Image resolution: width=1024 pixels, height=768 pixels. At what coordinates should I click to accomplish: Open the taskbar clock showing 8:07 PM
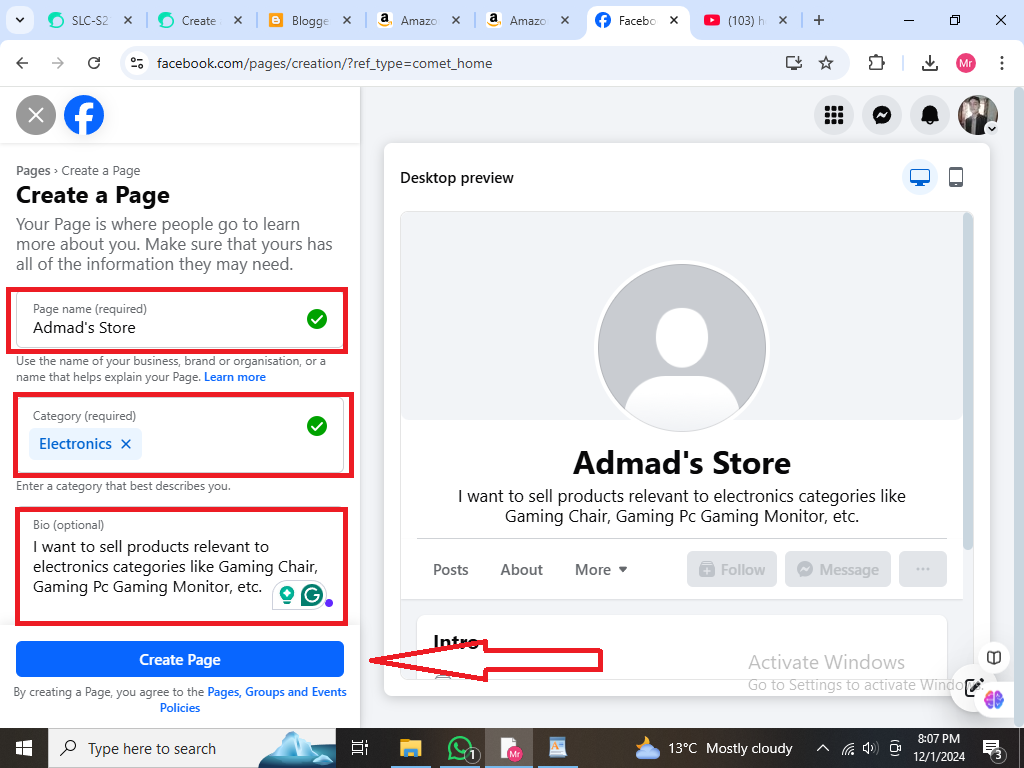(x=938, y=748)
